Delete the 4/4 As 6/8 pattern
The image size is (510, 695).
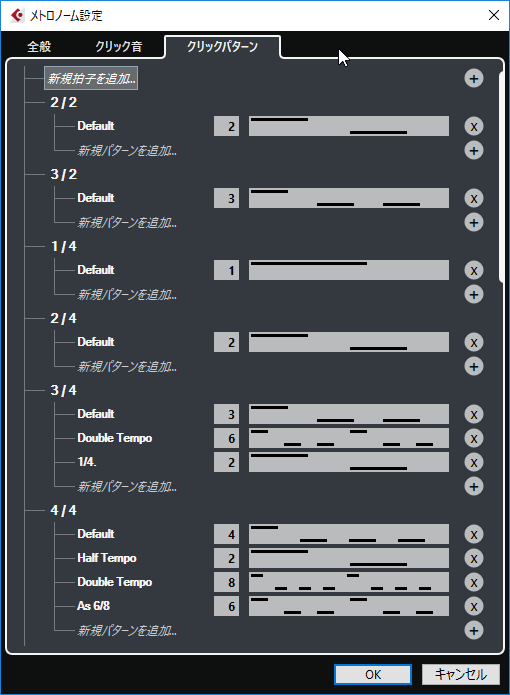[x=474, y=606]
